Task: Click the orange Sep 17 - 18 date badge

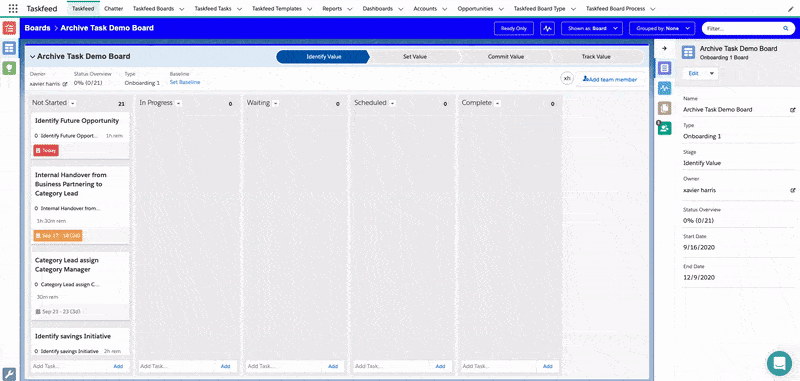Action: point(58,236)
